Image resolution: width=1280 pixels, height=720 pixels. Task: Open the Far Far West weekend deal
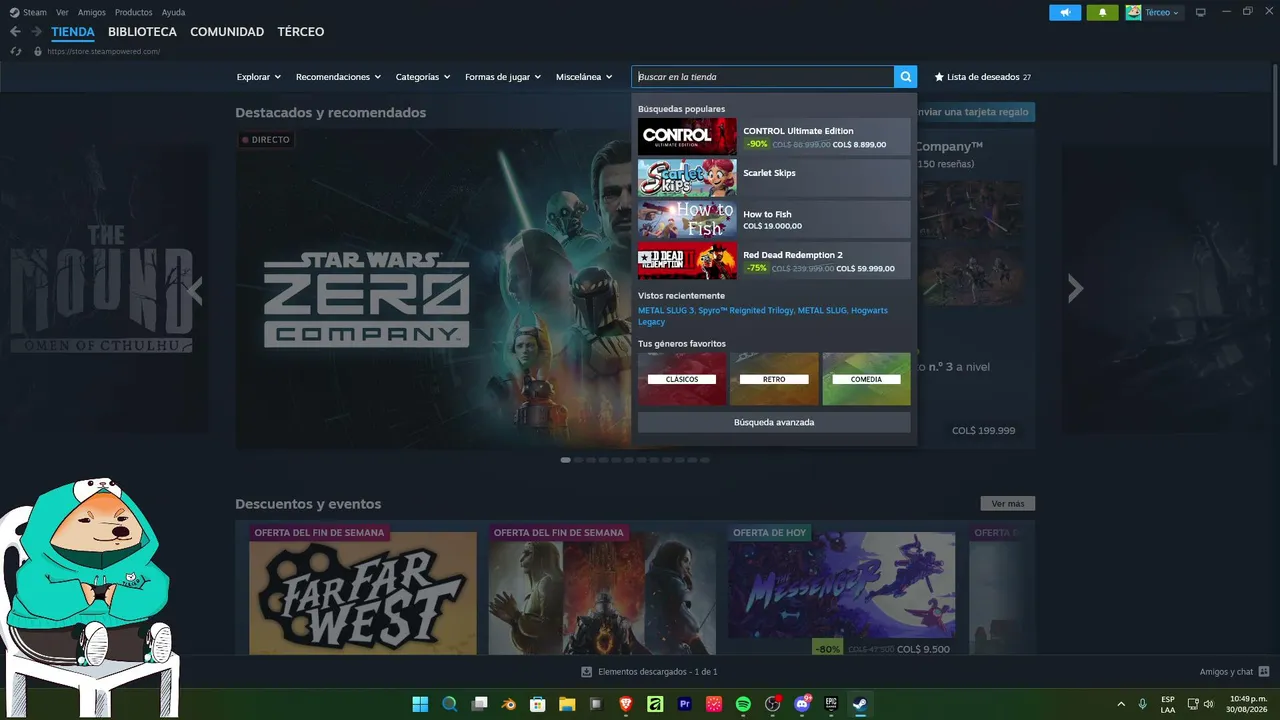(363, 593)
